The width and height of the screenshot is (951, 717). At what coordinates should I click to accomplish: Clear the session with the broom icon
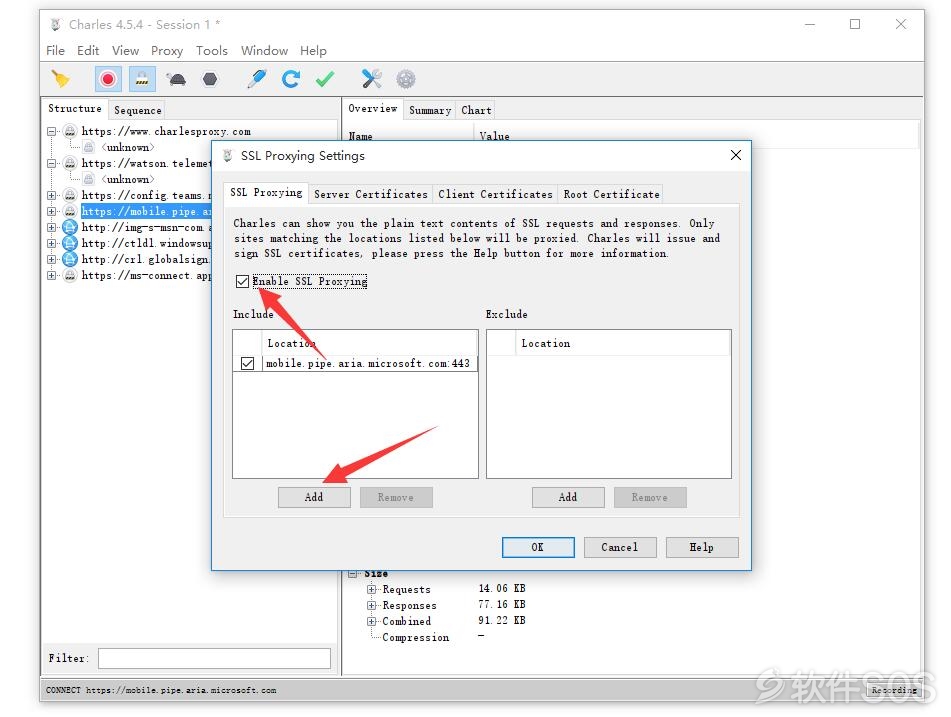click(61, 79)
